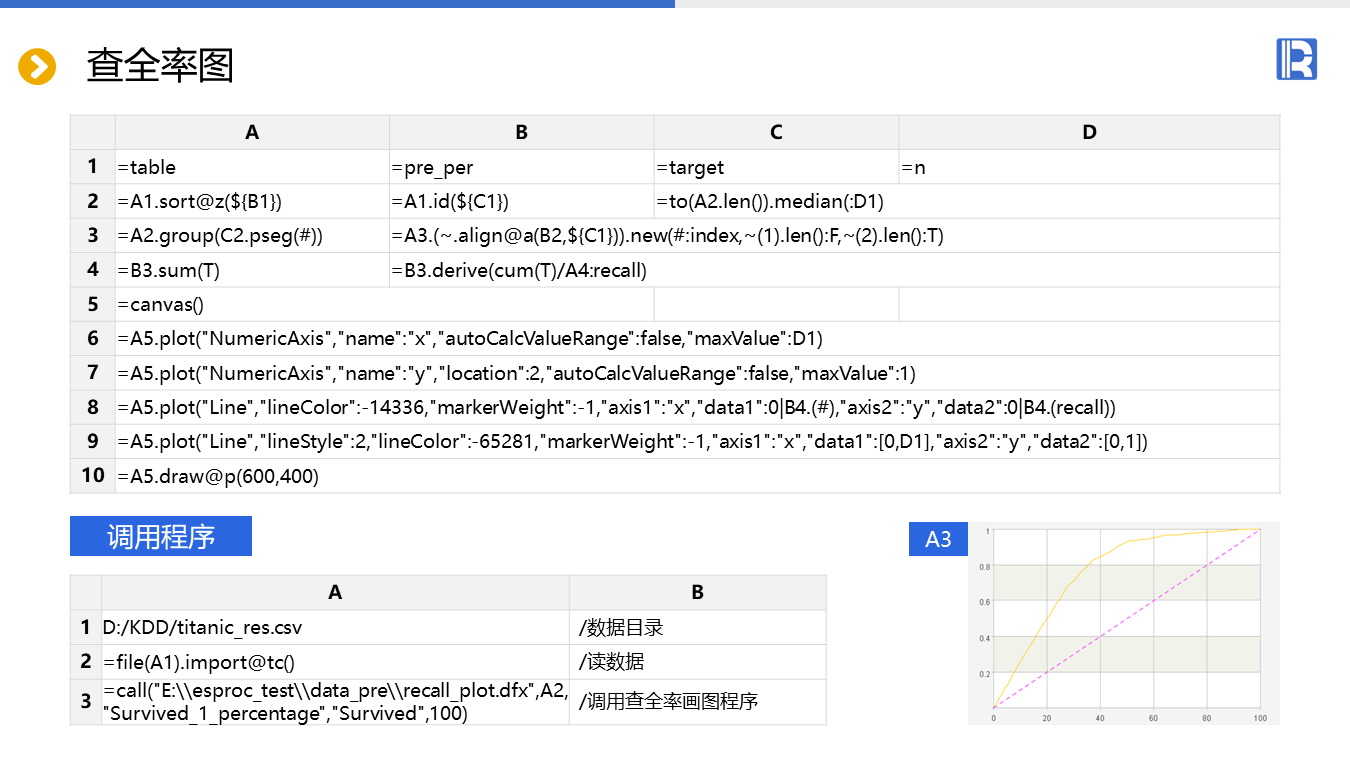Viewport: 1350px width, 759px height.
Task: Select column D header in top grid
Action: point(1089,132)
